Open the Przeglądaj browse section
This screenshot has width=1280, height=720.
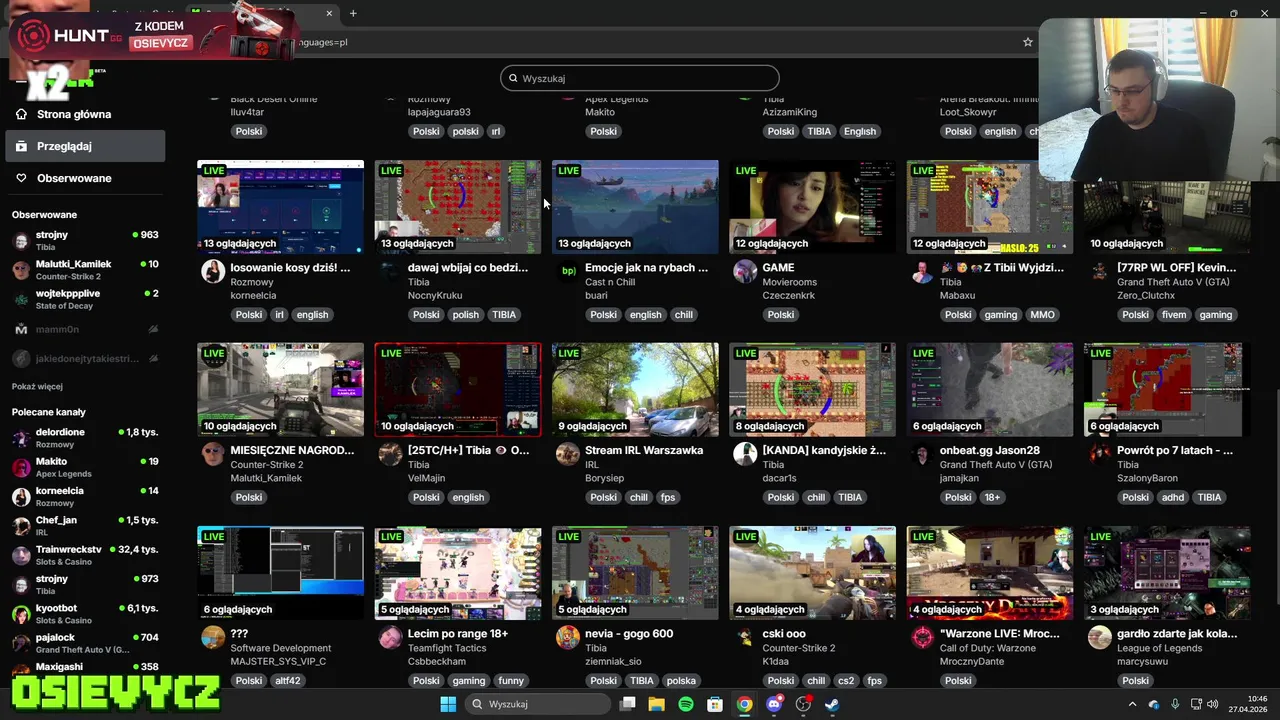pos(85,146)
